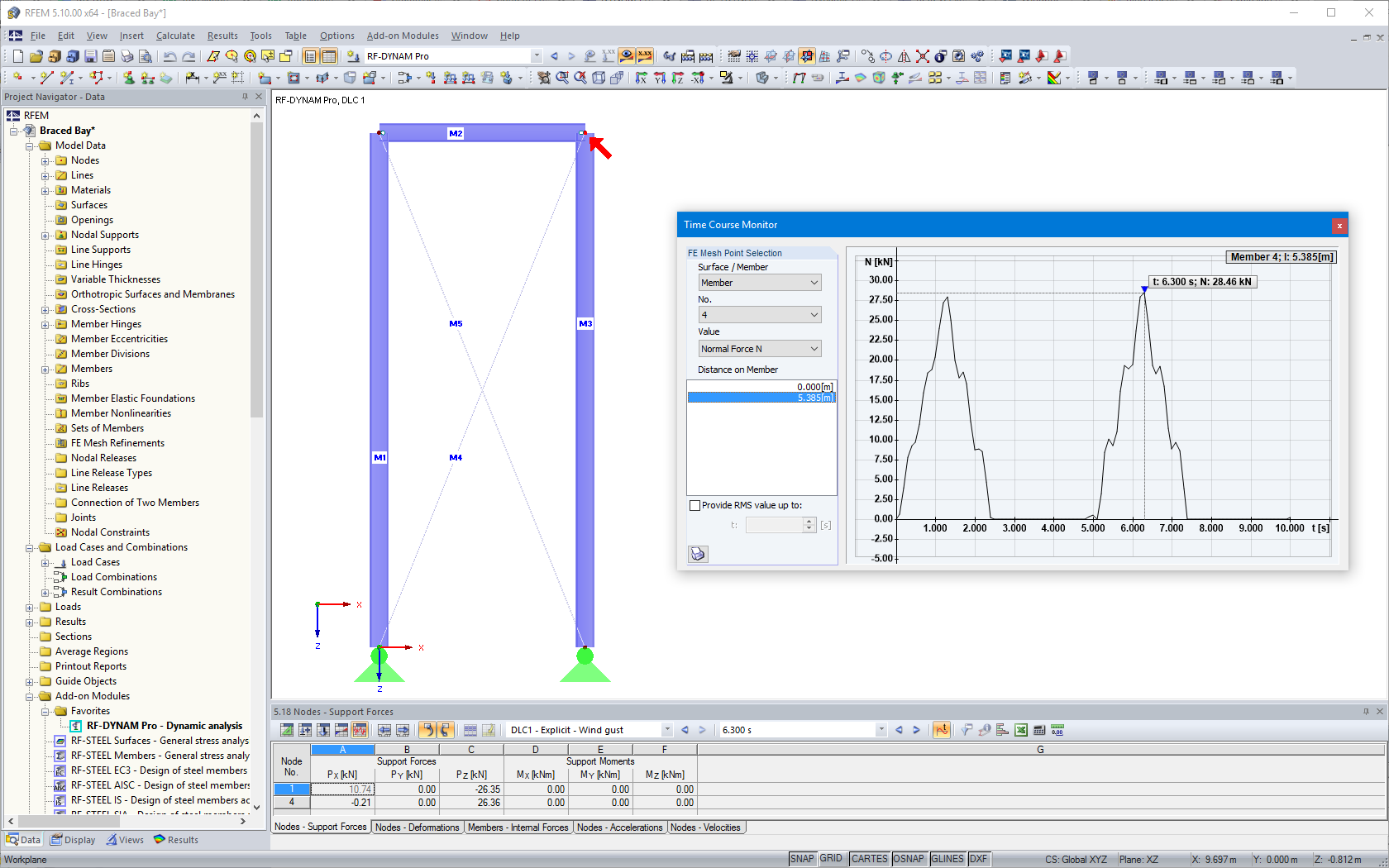Toggle GRID mode in the status bar

point(831,859)
